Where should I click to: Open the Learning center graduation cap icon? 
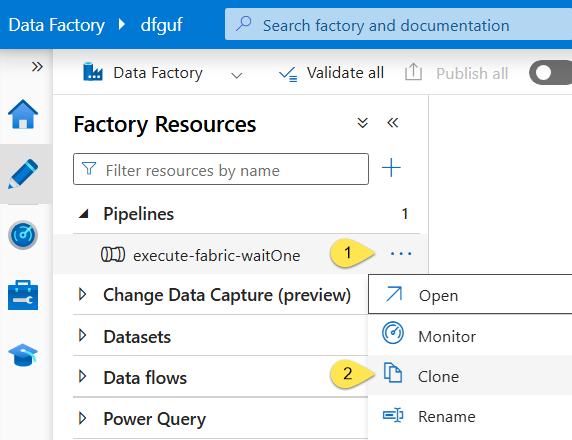[x=23, y=355]
